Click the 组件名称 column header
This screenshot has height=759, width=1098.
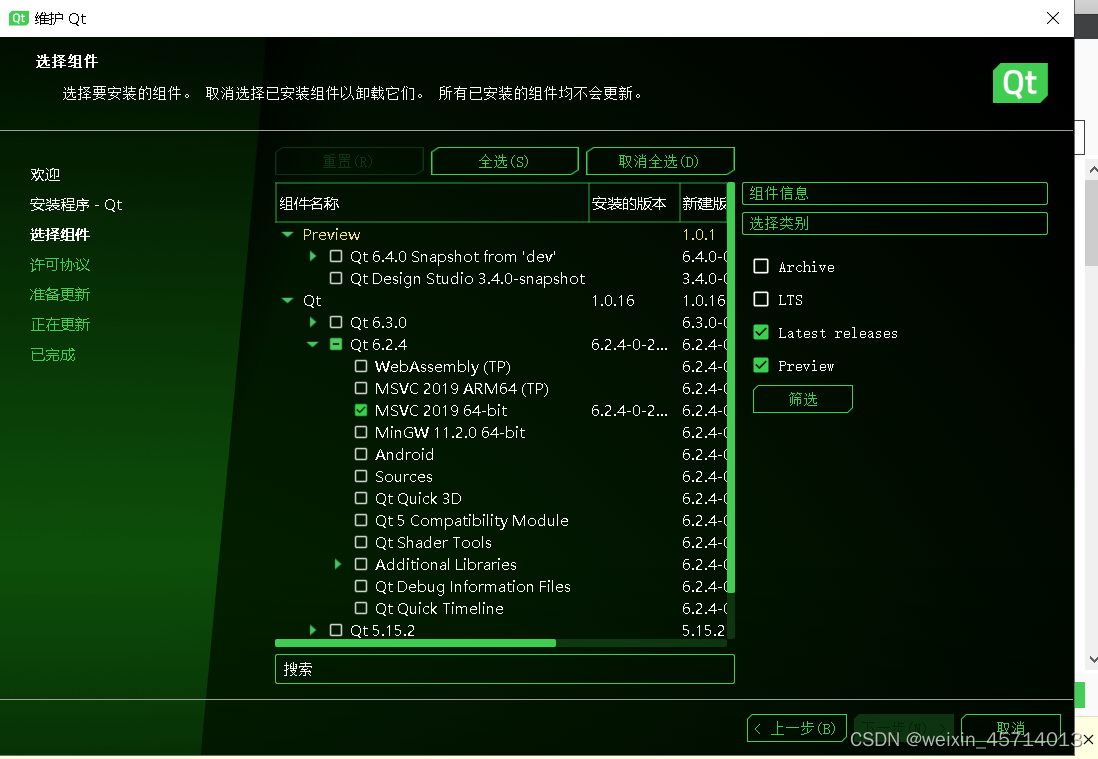432,203
